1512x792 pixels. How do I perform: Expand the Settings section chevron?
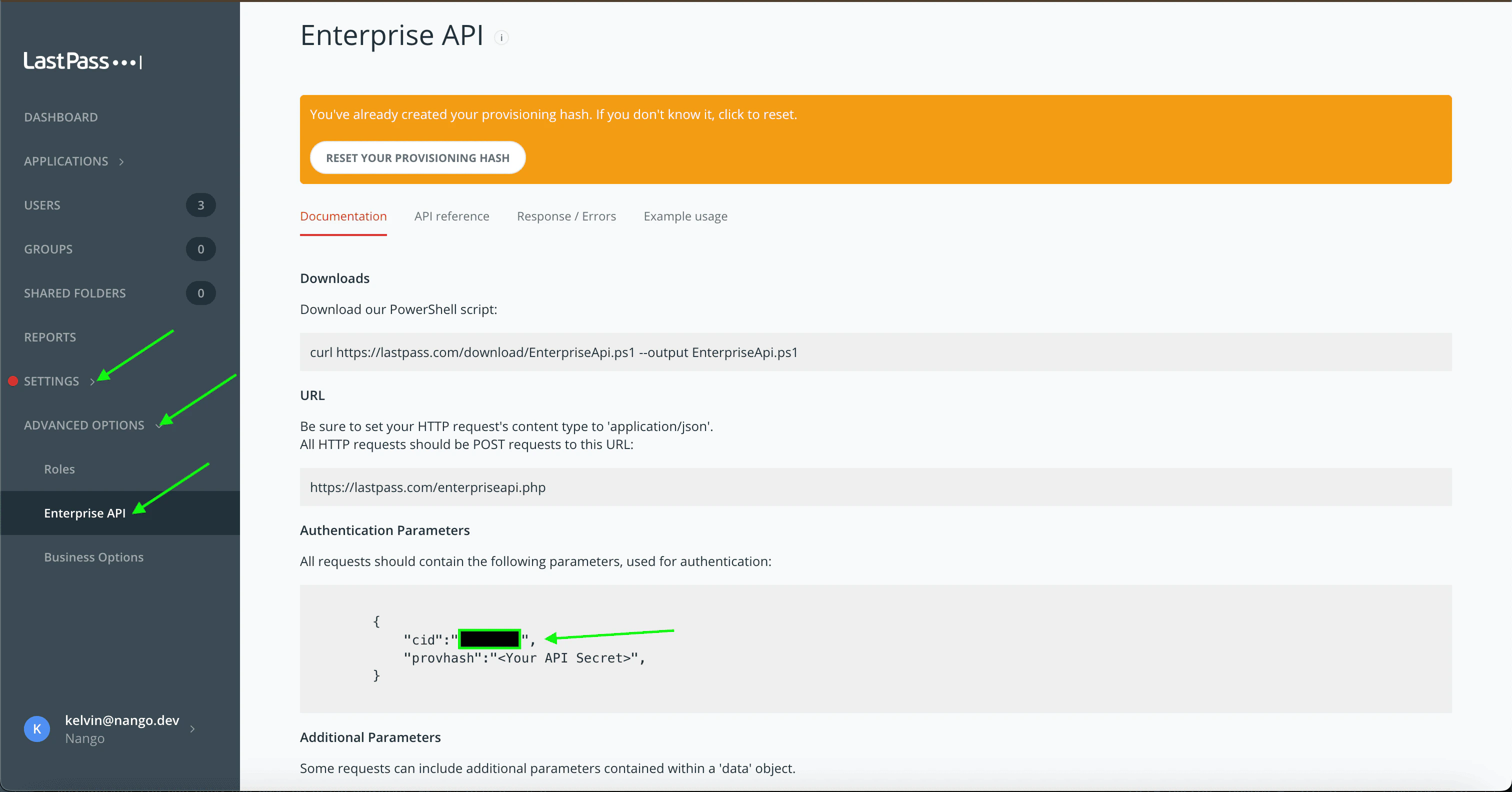pos(92,381)
